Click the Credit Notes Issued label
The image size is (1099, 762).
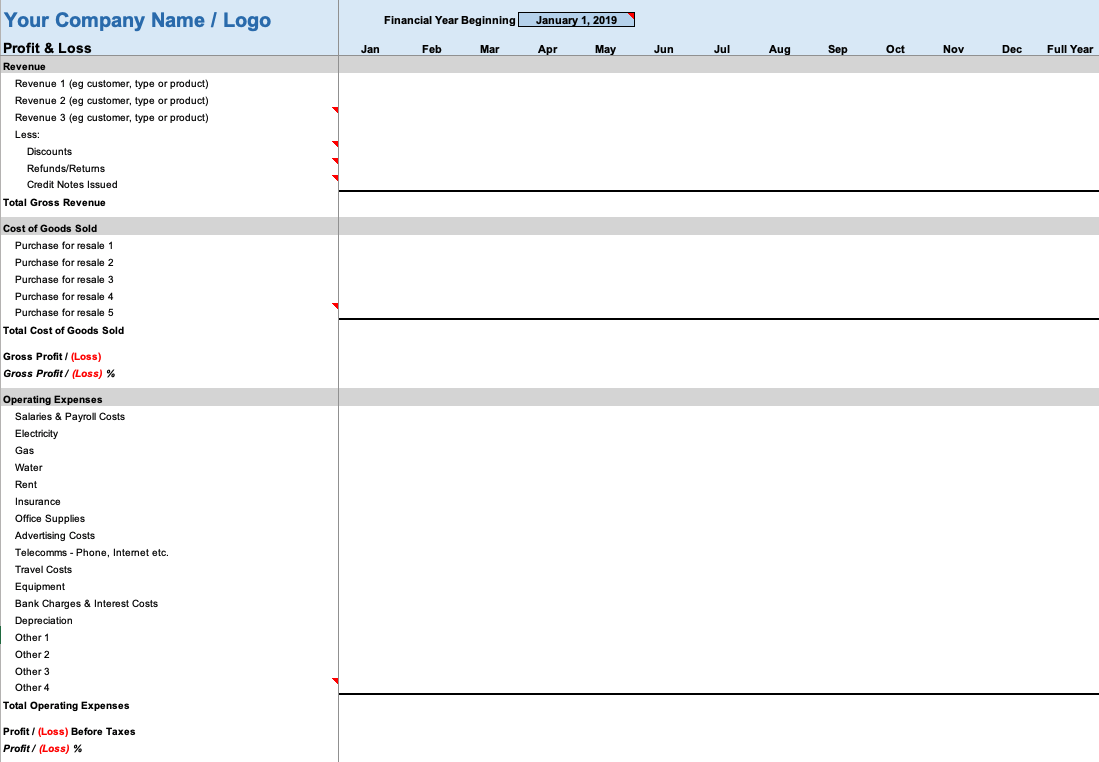[72, 184]
